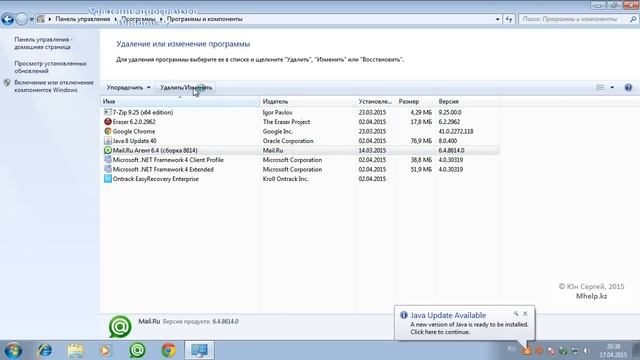This screenshot has width=640, height=360.
Task: Click the Java 8 Update 40 icon
Action: tap(108, 140)
